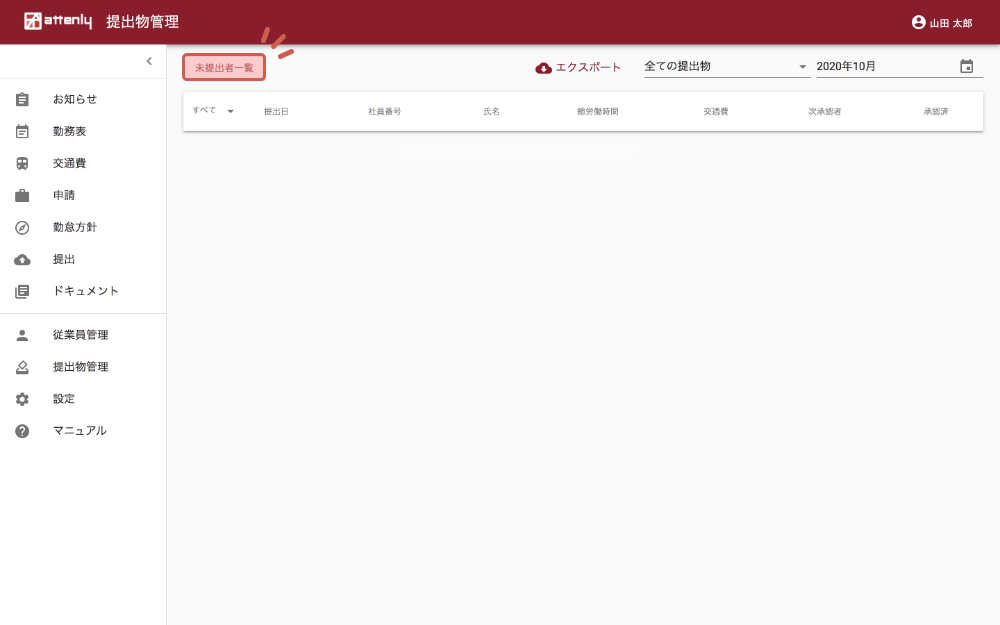This screenshot has height=625, width=1000.
Task: Click the お知らせ clipboard icon
Action: pyautogui.click(x=22, y=99)
